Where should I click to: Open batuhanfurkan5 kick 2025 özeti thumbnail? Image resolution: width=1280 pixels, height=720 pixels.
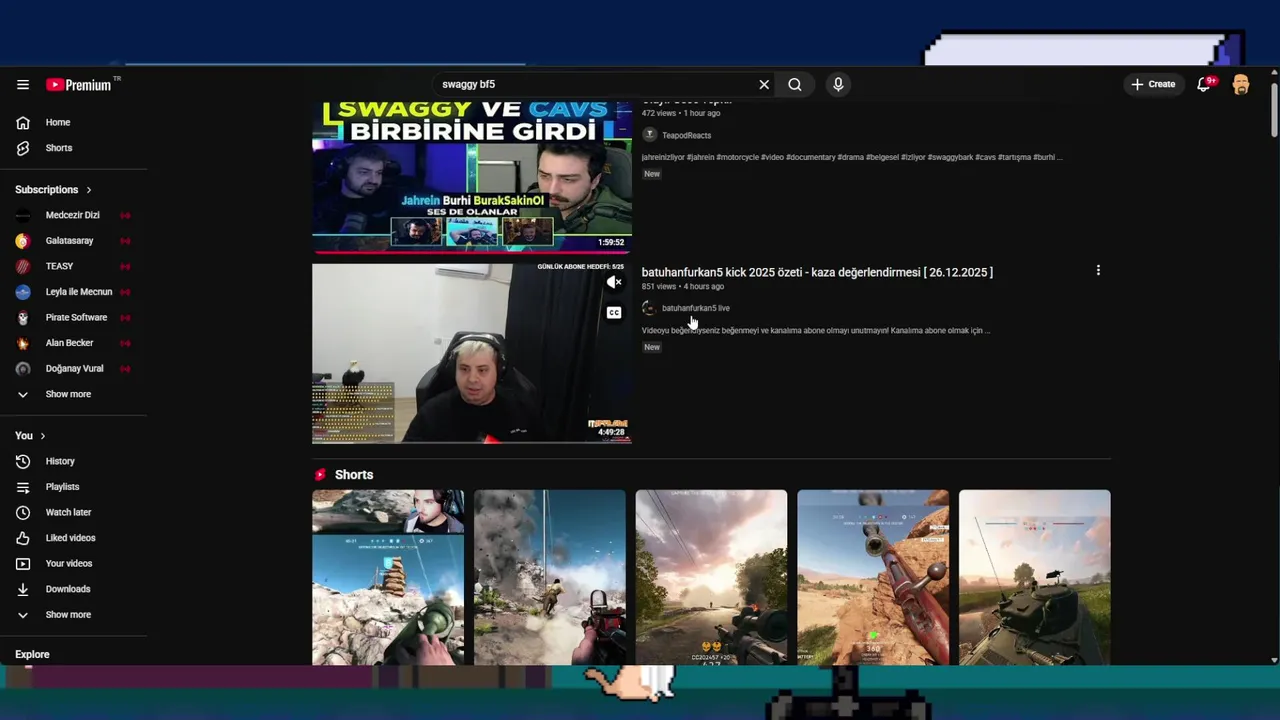[x=471, y=352]
